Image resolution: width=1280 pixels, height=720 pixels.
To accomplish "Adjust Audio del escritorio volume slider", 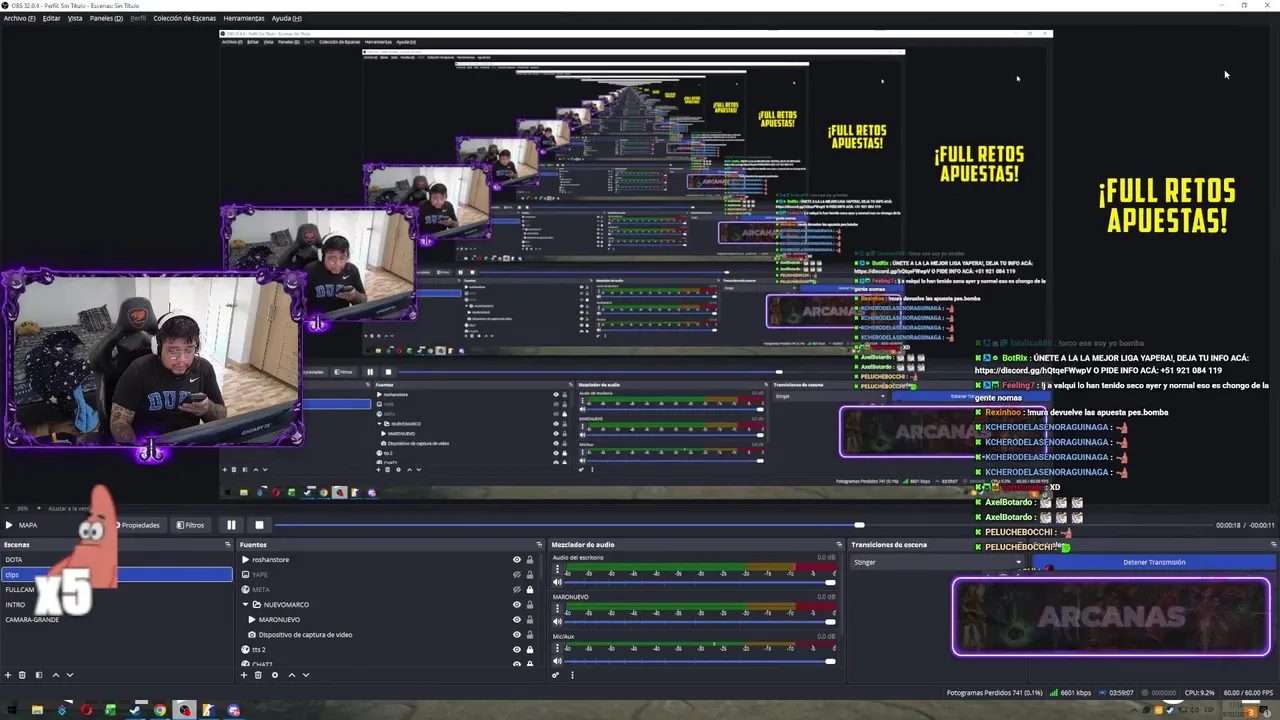I will (700, 583).
